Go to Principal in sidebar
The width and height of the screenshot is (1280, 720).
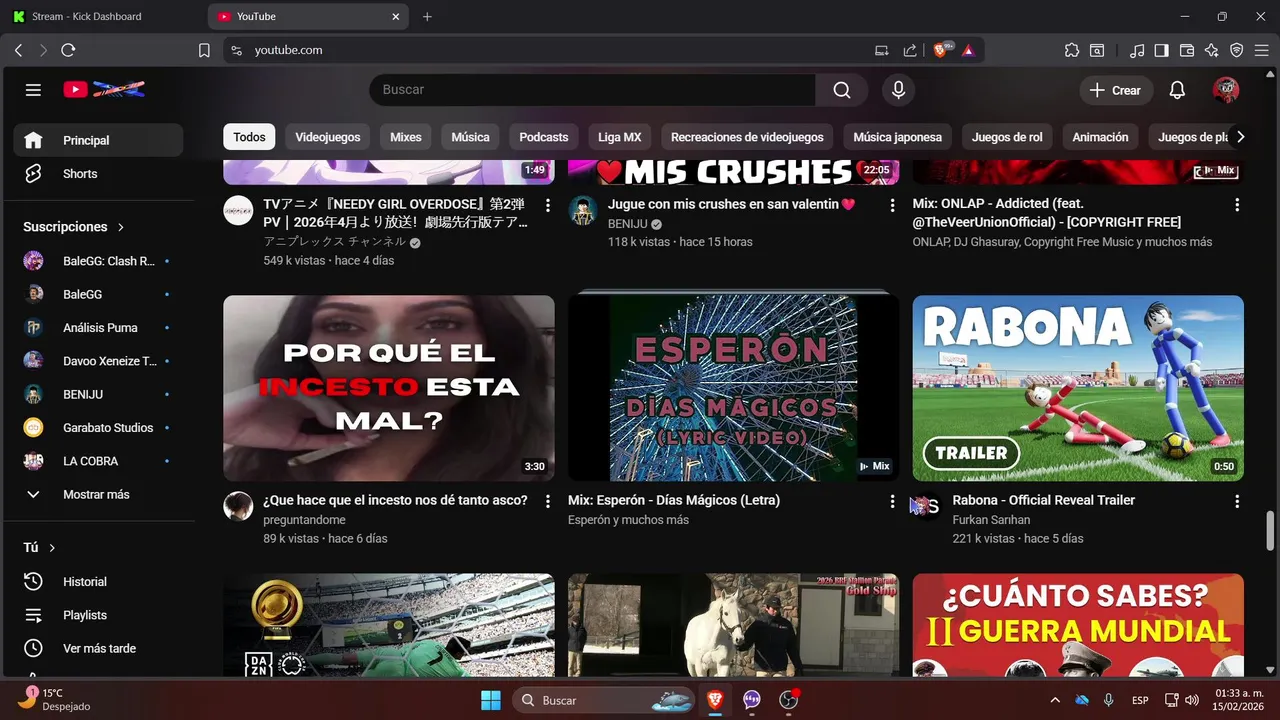coord(98,140)
